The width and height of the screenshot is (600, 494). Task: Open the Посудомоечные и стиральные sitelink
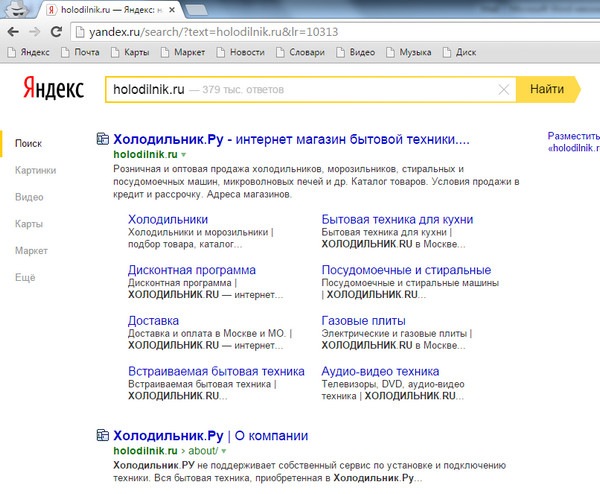coord(406,270)
